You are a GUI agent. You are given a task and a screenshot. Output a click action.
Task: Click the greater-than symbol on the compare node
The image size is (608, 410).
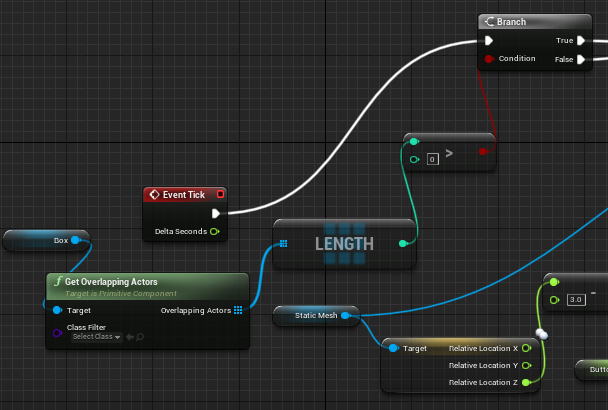click(x=449, y=153)
